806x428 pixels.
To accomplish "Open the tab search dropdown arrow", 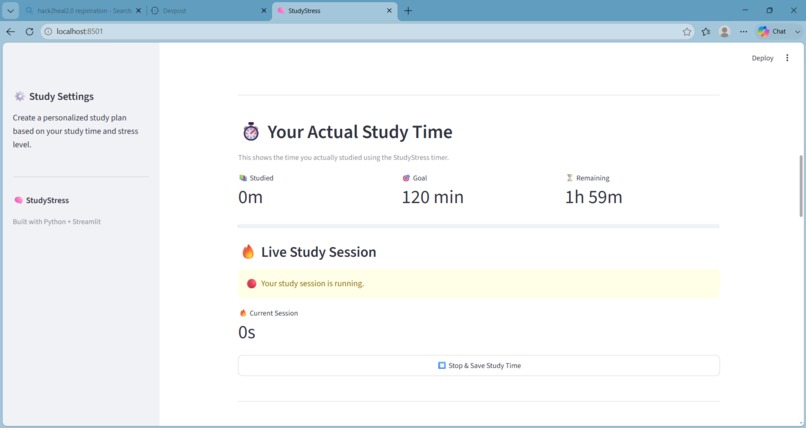I will tap(10, 10).
